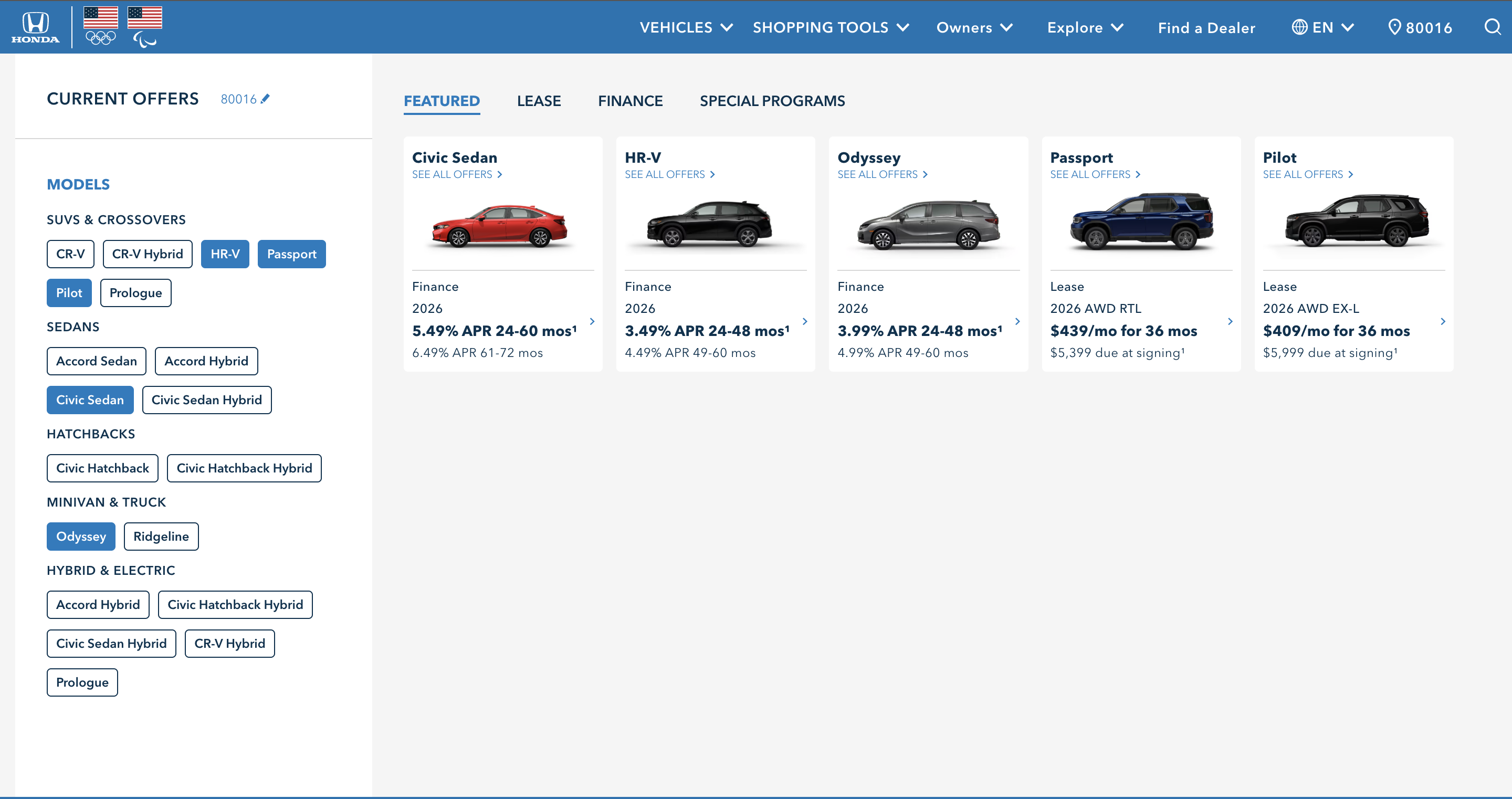Click the 5.49% APR 24-60 mos offer
The image size is (1512, 799).
click(494, 331)
